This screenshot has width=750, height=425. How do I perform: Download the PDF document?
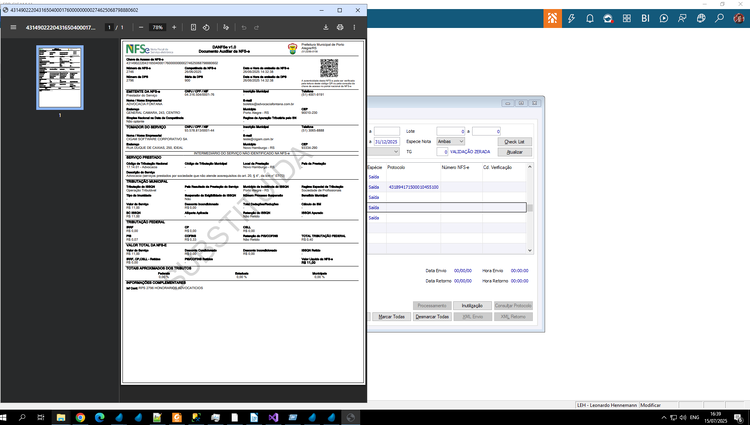pos(326,27)
